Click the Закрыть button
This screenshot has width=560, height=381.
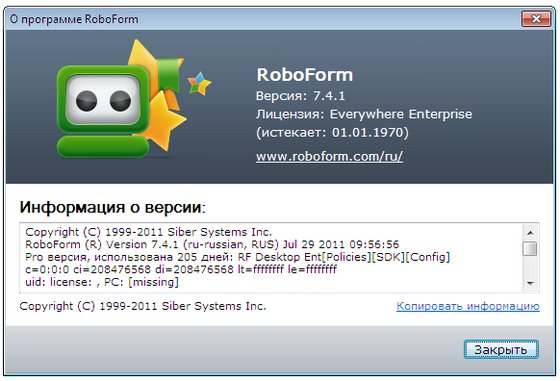tap(501, 349)
